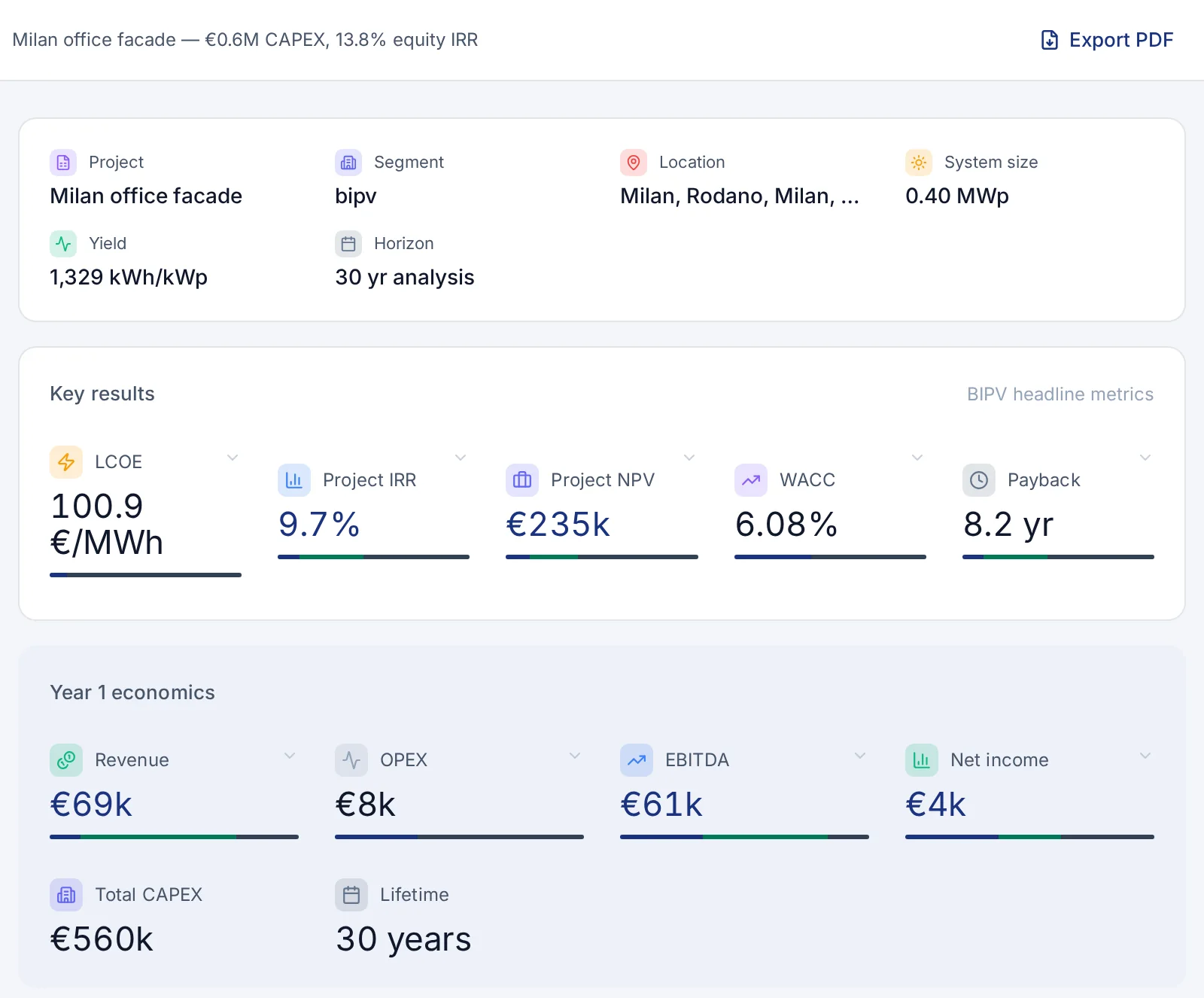Click the Revenue coins icon

tap(66, 759)
